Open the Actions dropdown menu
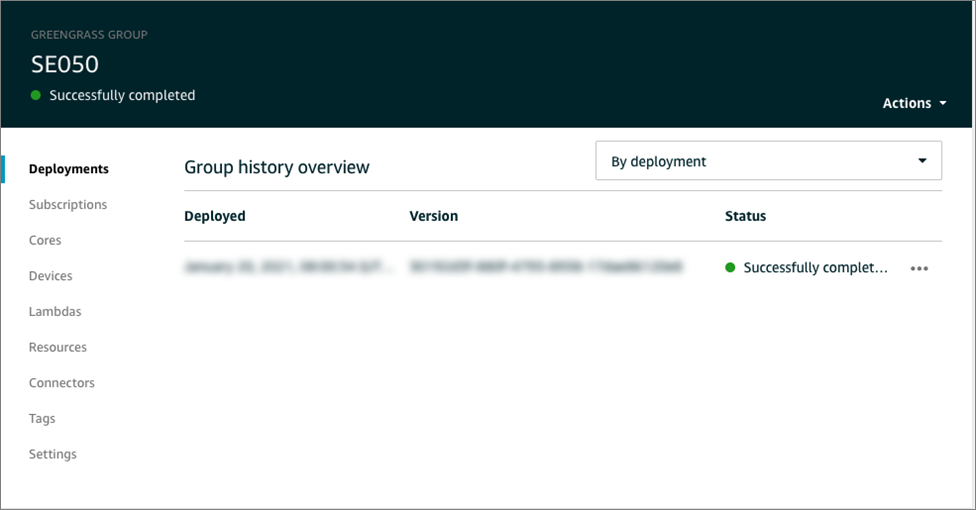This screenshot has width=976, height=510. 914,103
